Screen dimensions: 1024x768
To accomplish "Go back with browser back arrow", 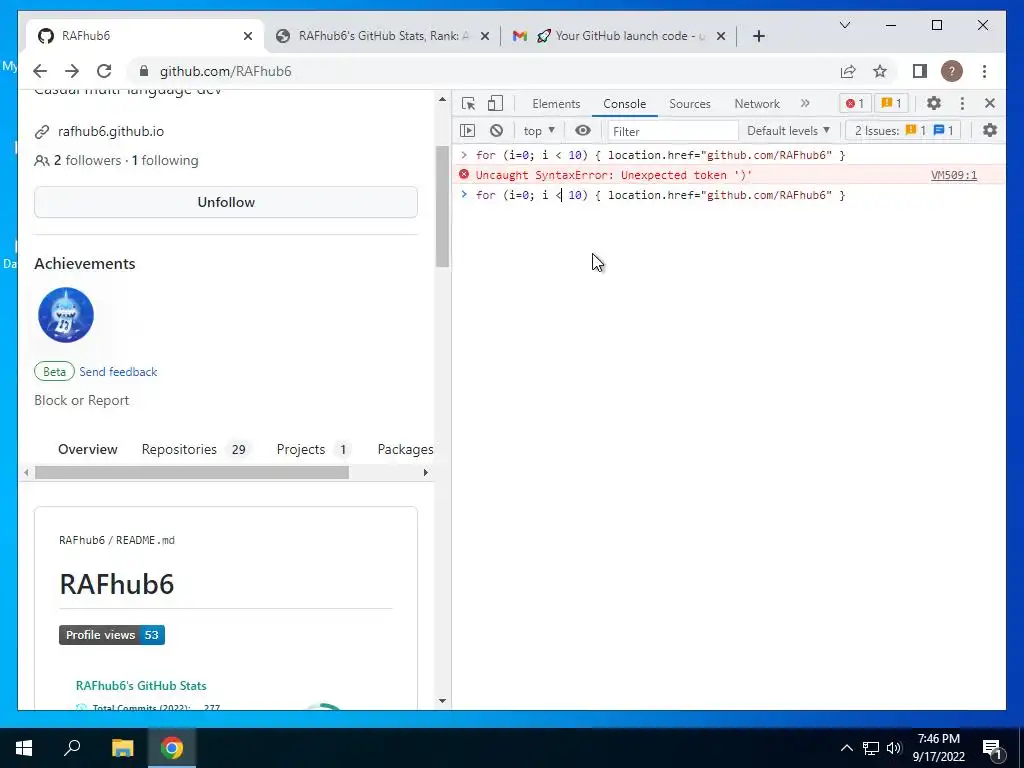I will (40, 71).
